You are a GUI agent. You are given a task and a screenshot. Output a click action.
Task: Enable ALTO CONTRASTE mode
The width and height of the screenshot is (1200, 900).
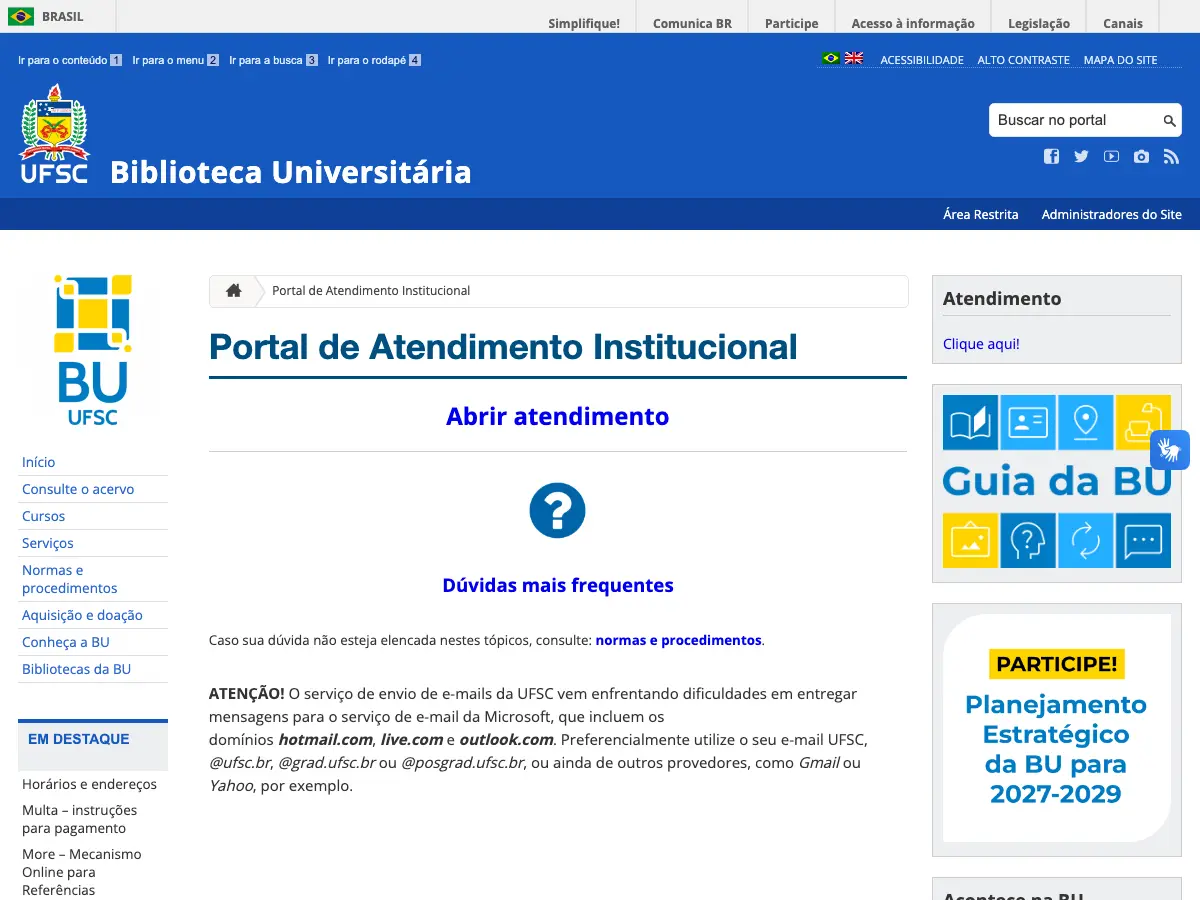pyautogui.click(x=1023, y=60)
